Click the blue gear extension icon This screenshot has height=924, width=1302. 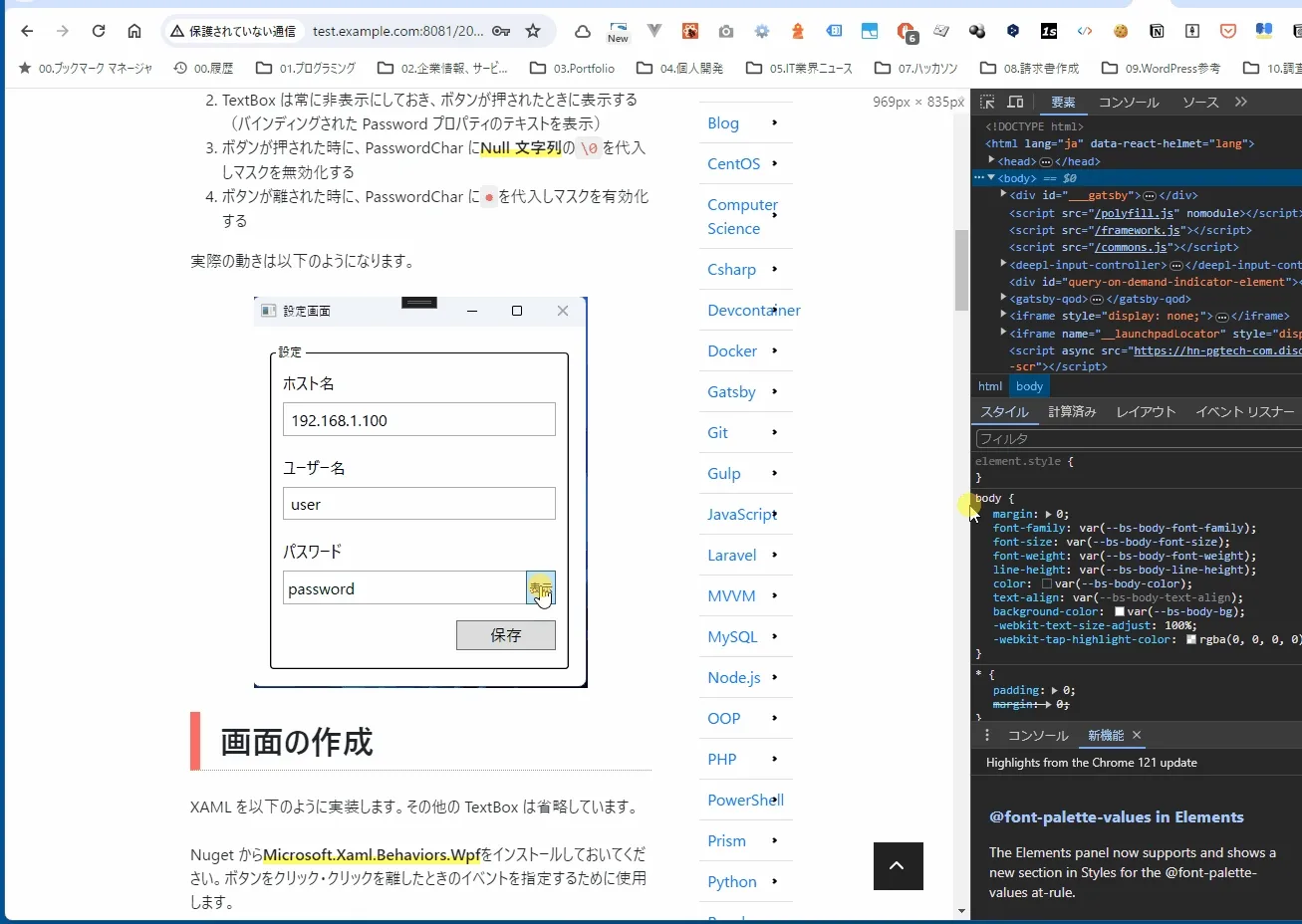click(x=762, y=31)
